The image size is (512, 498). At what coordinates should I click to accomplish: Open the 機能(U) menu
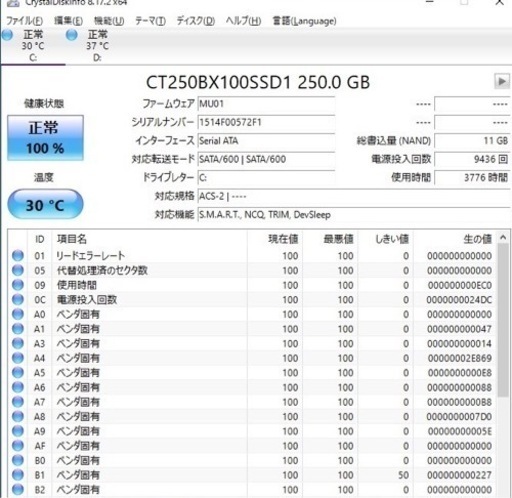(x=109, y=21)
